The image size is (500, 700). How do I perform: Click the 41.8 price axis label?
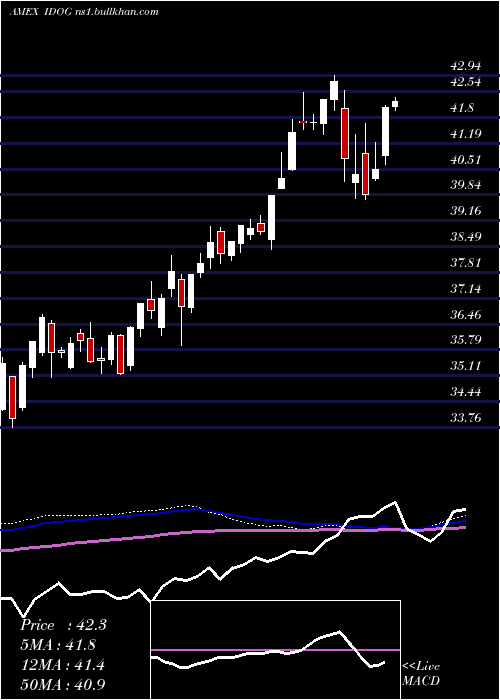tap(462, 108)
